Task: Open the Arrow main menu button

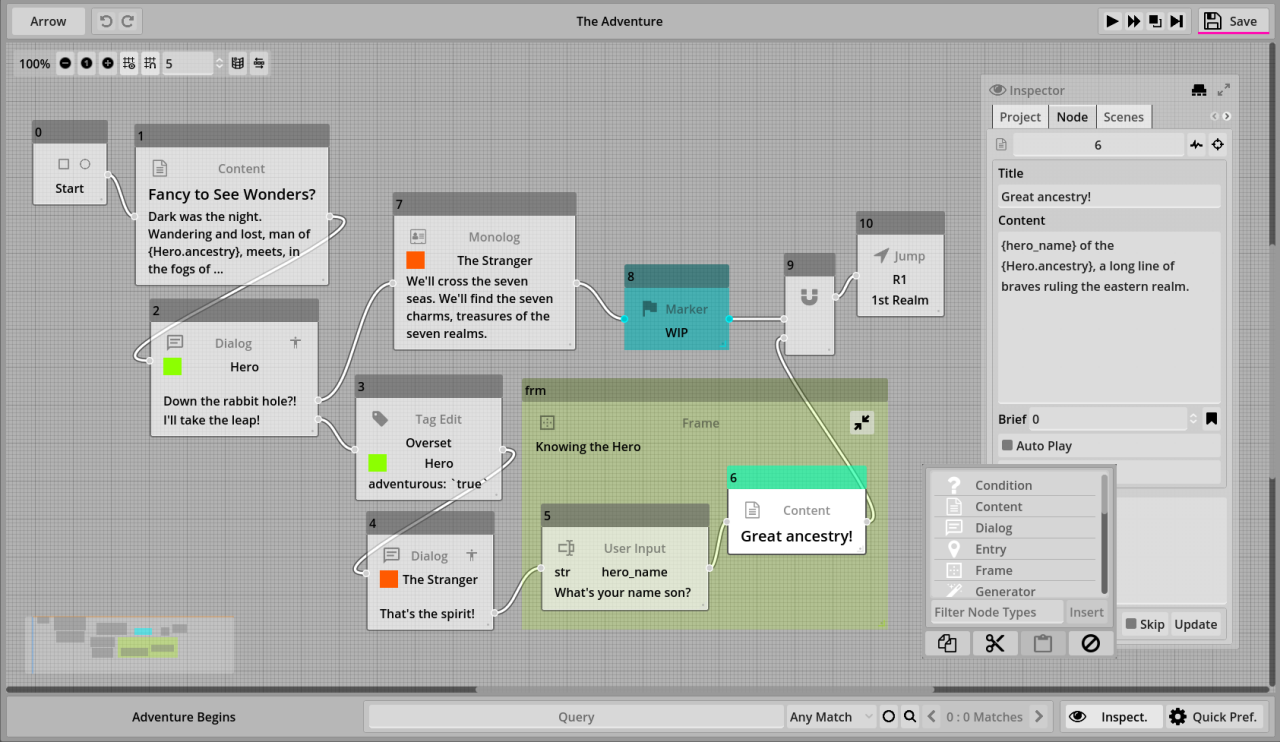Action: coord(48,21)
